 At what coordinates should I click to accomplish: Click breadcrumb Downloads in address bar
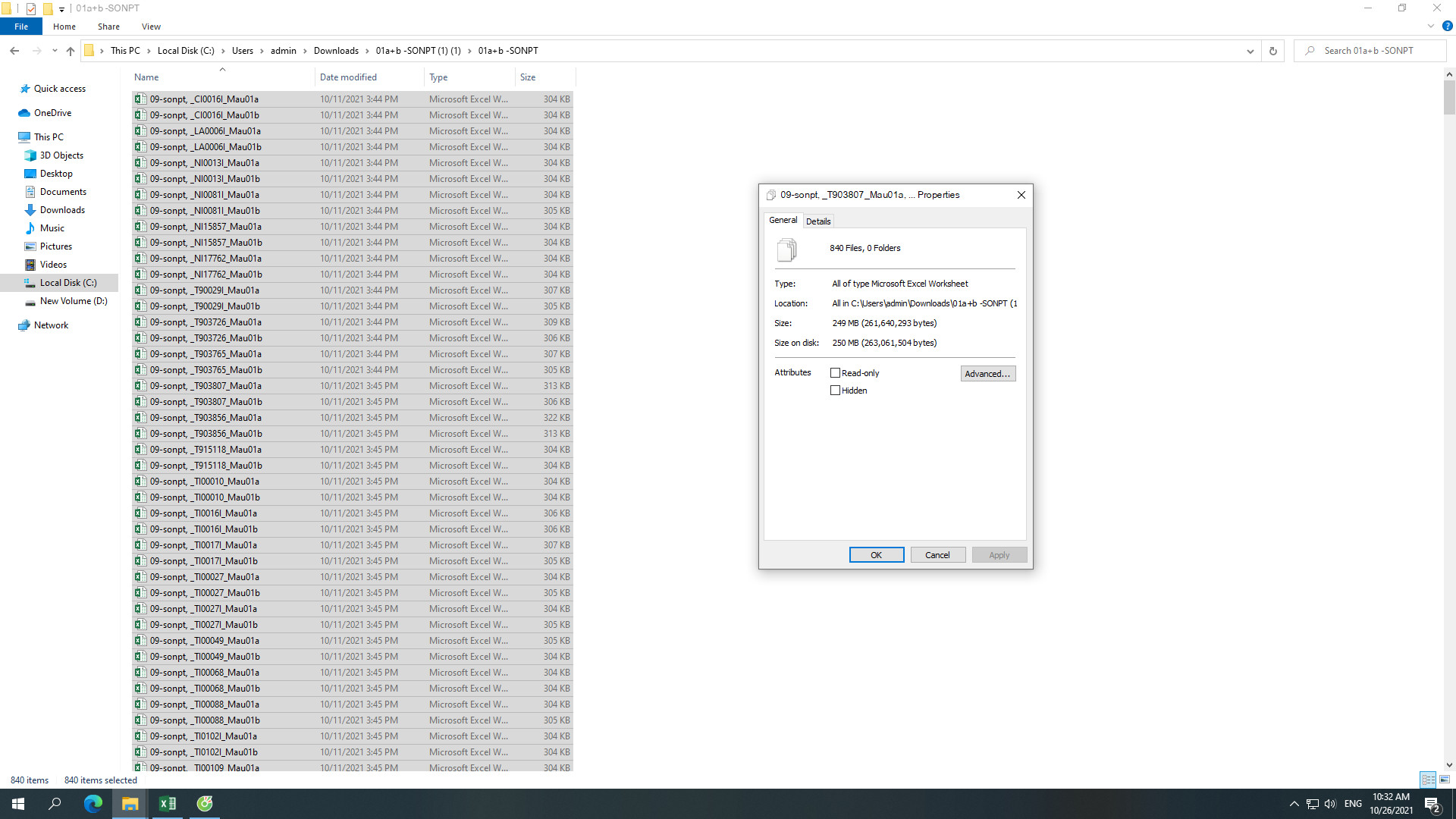pyautogui.click(x=336, y=51)
